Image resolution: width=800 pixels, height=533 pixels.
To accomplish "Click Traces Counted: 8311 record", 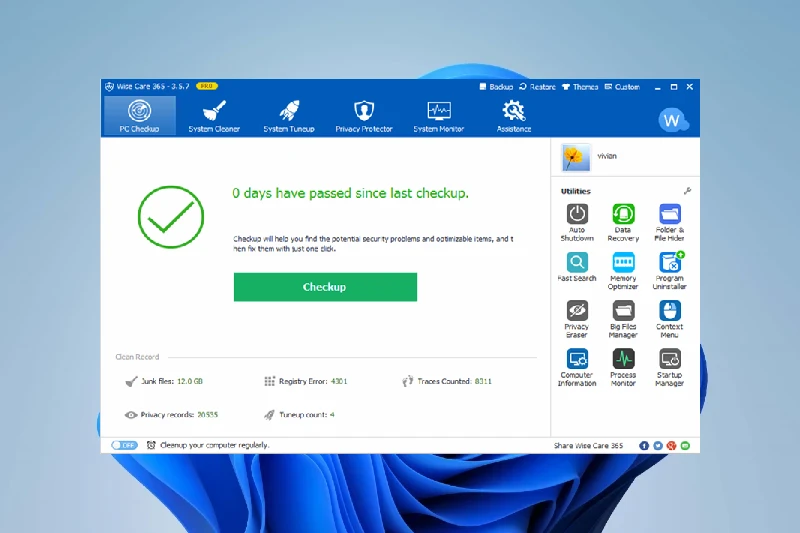I will pos(447,381).
